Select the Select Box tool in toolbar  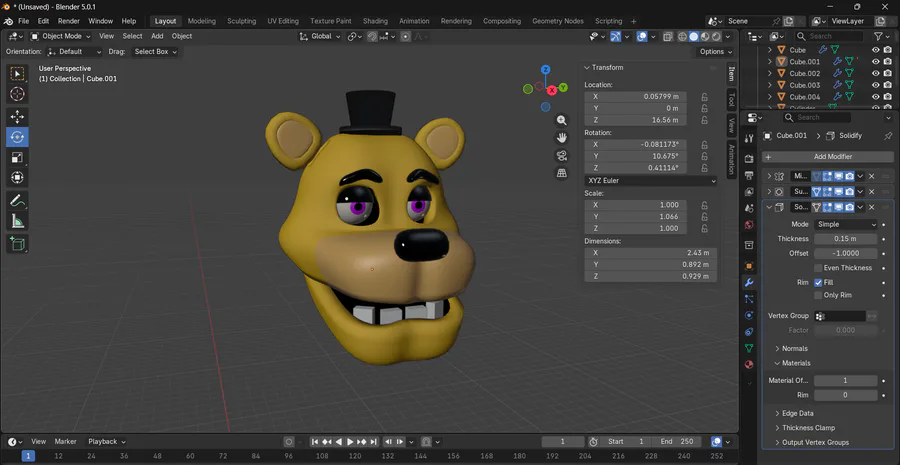17,74
